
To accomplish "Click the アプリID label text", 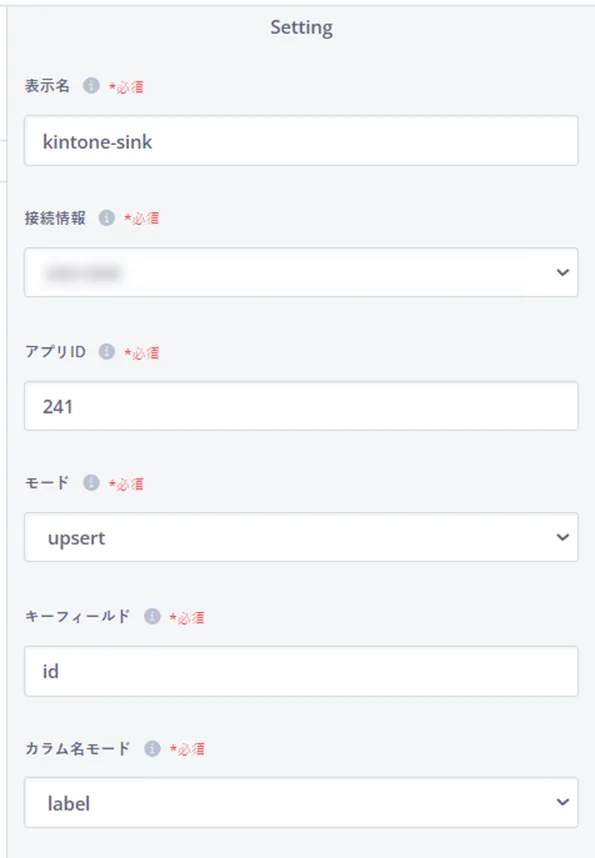I will point(55,351).
